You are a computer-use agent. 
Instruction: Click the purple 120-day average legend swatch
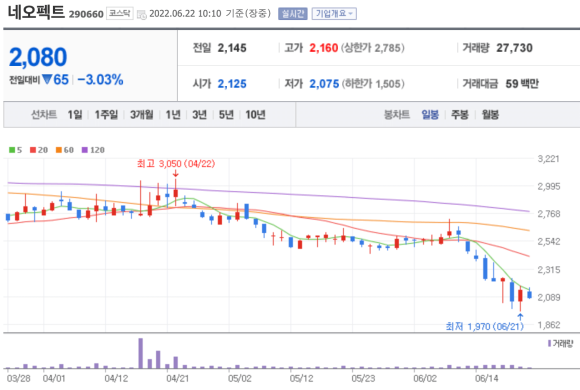click(x=85, y=150)
